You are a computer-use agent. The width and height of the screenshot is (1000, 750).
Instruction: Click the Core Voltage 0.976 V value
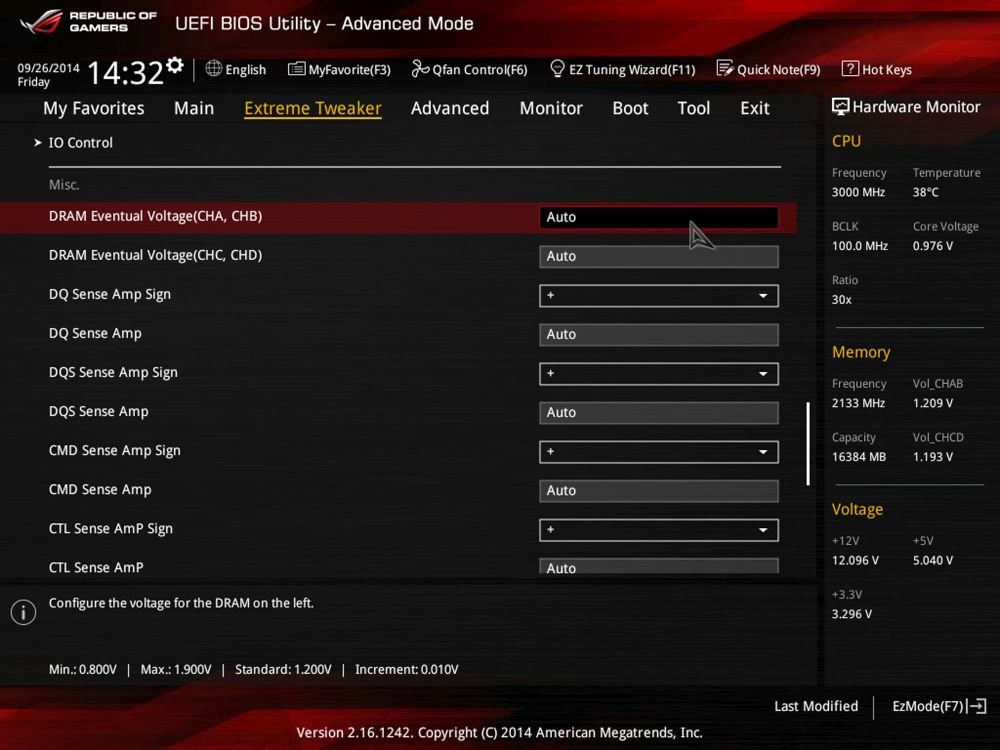tap(932, 246)
